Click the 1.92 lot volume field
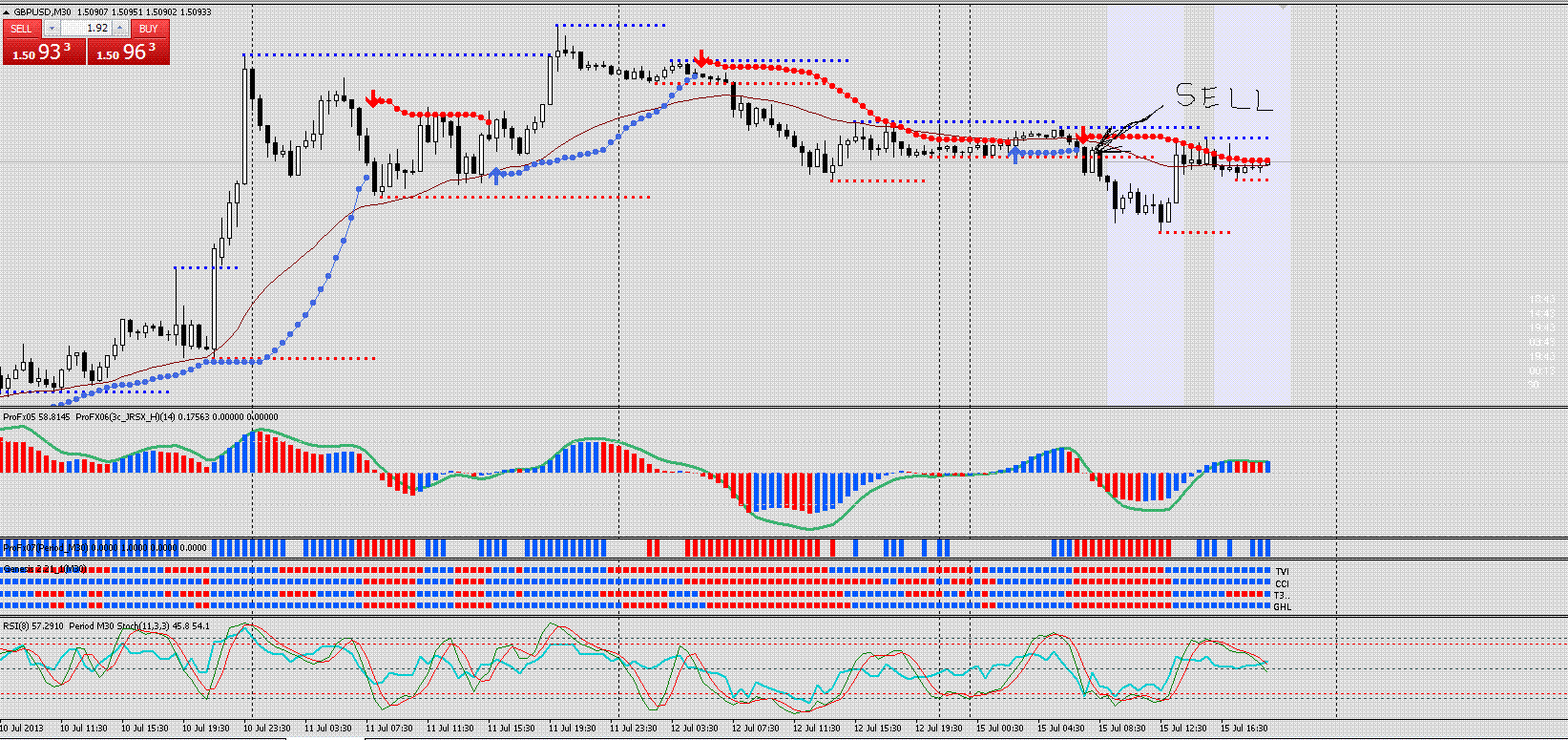1568x740 pixels. [86, 29]
